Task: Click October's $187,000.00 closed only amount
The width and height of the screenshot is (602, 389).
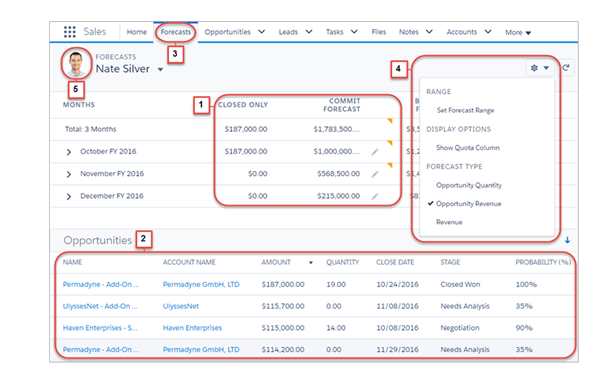Action: (246, 152)
